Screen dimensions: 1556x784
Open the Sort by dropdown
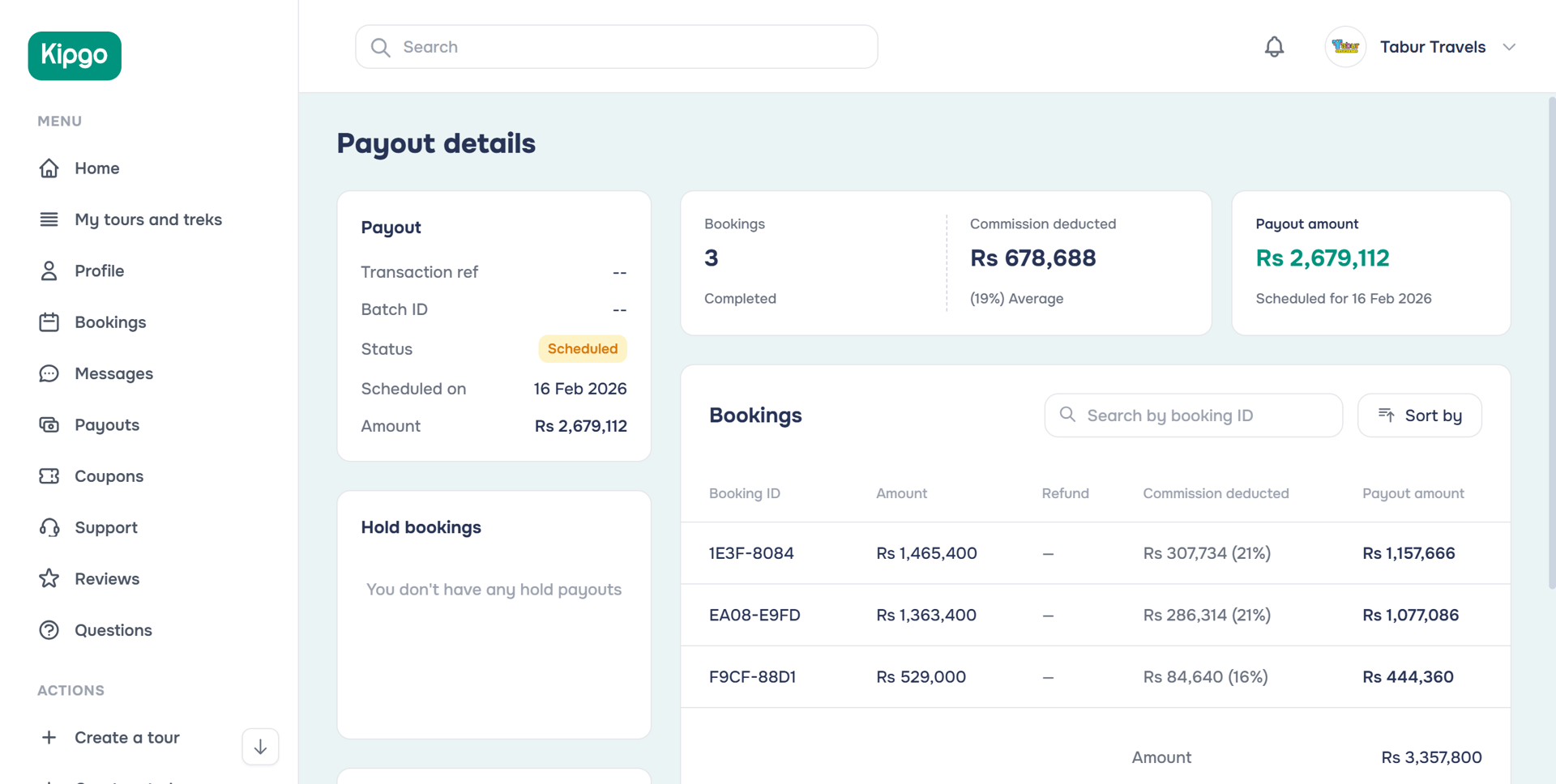1419,415
